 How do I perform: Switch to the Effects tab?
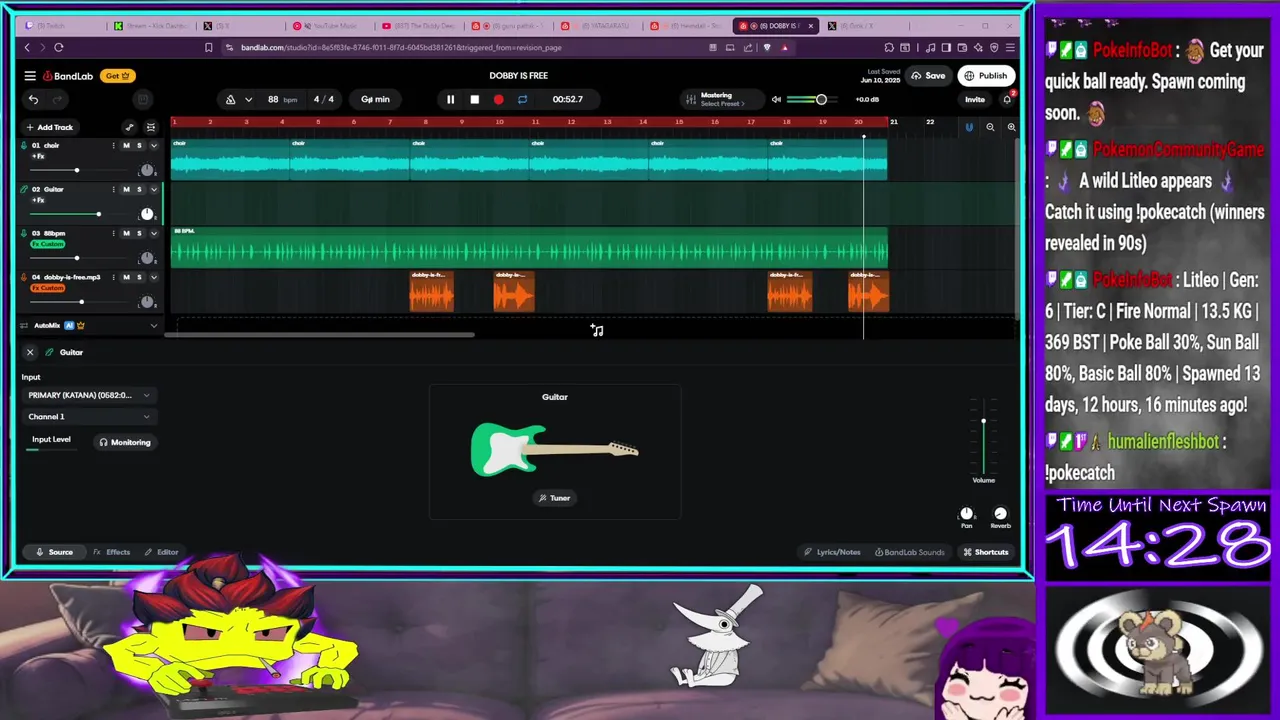coord(112,552)
